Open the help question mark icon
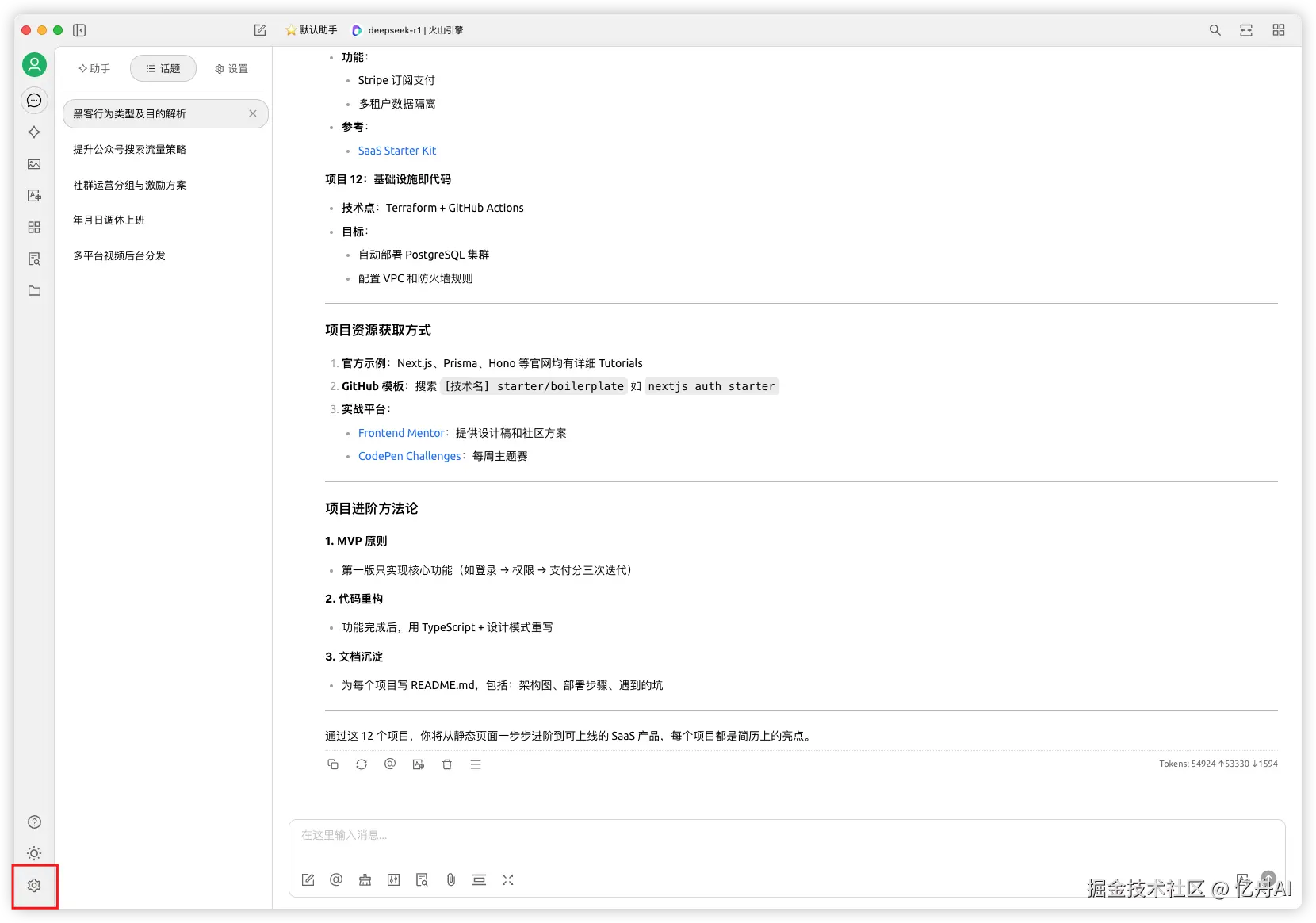The image size is (1316, 923). pos(34,822)
